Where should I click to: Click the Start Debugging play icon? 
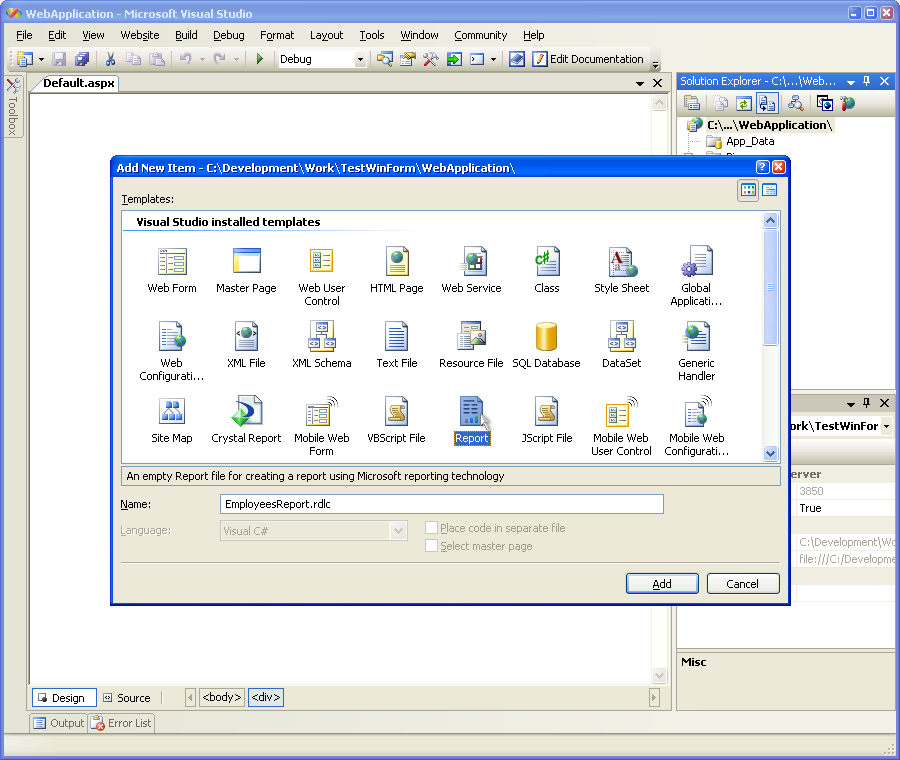click(x=260, y=60)
